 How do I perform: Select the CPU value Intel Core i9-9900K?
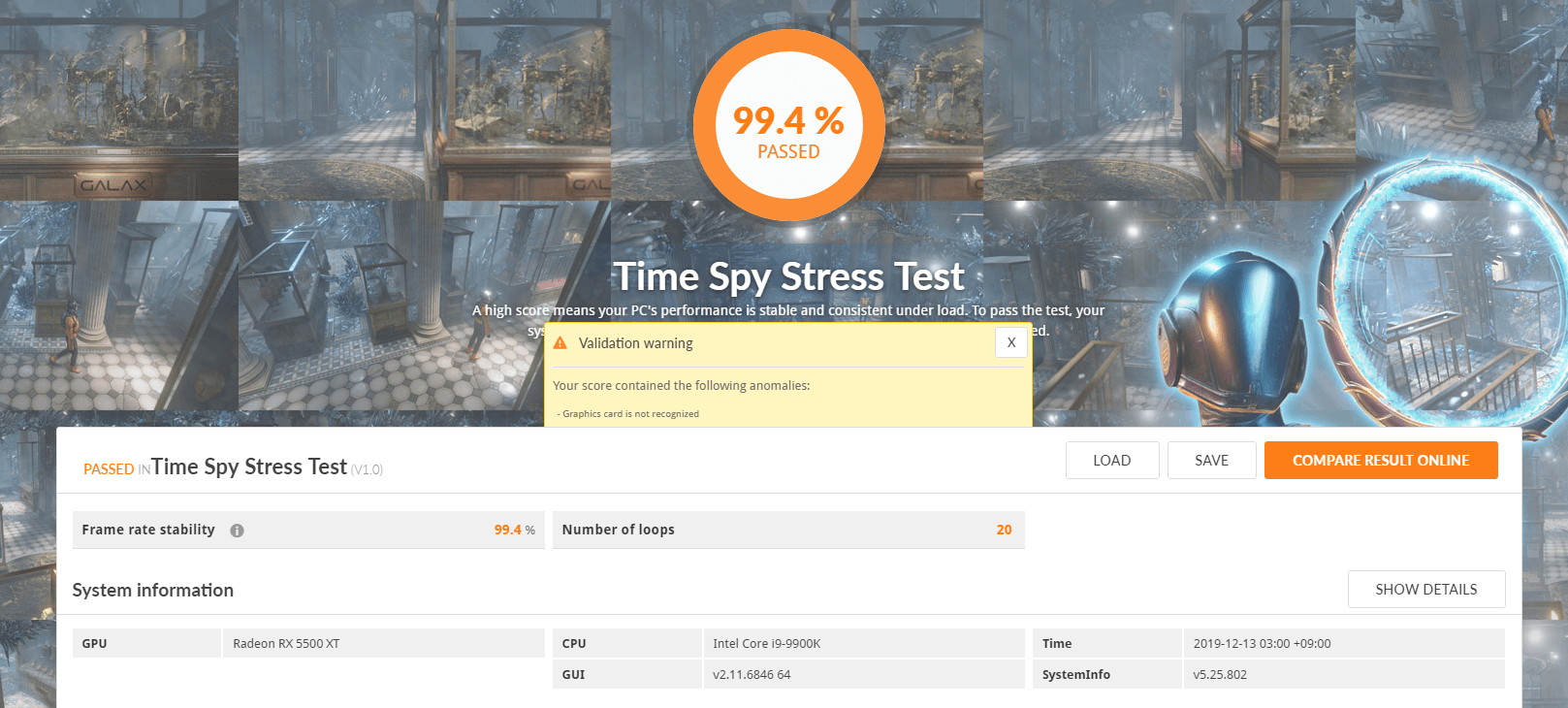tap(766, 644)
